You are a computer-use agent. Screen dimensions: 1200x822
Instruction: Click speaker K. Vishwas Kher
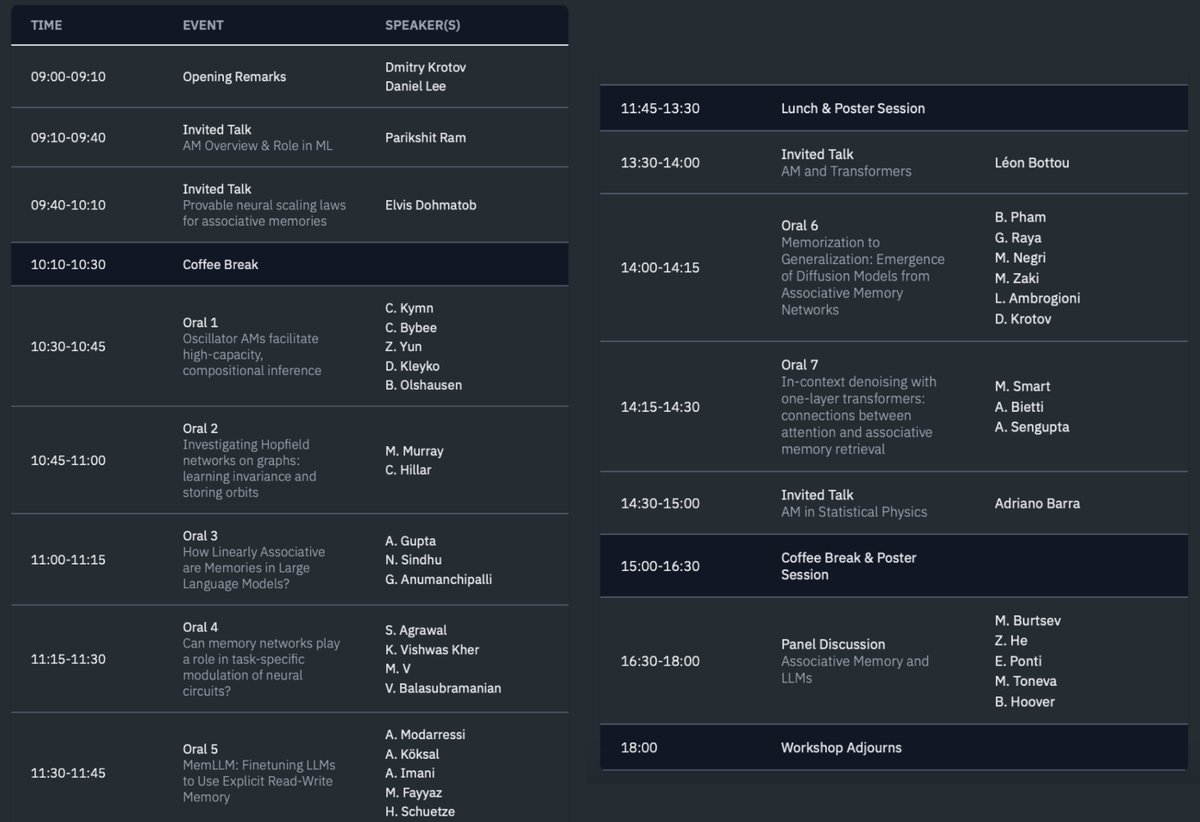coord(432,650)
